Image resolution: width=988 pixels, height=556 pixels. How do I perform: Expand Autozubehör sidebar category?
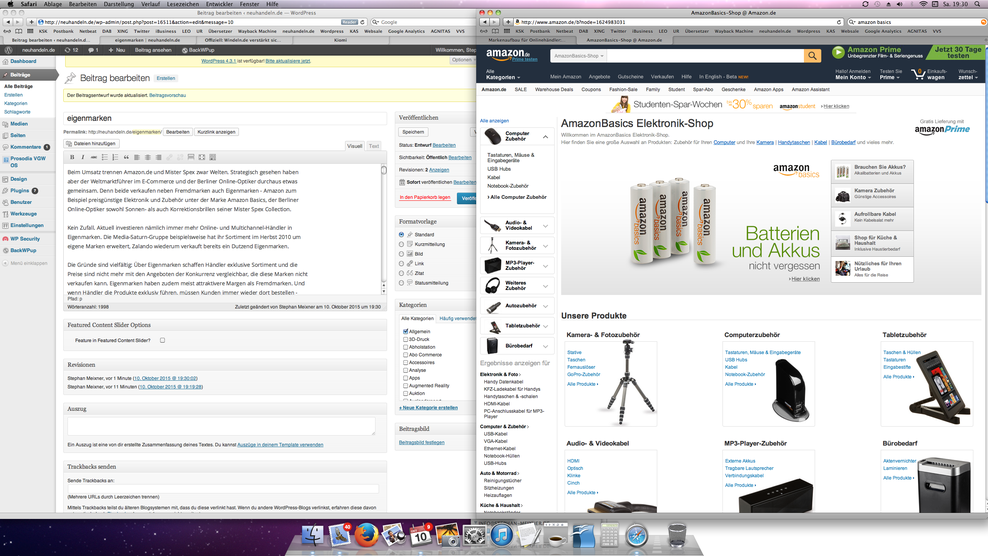pos(546,306)
